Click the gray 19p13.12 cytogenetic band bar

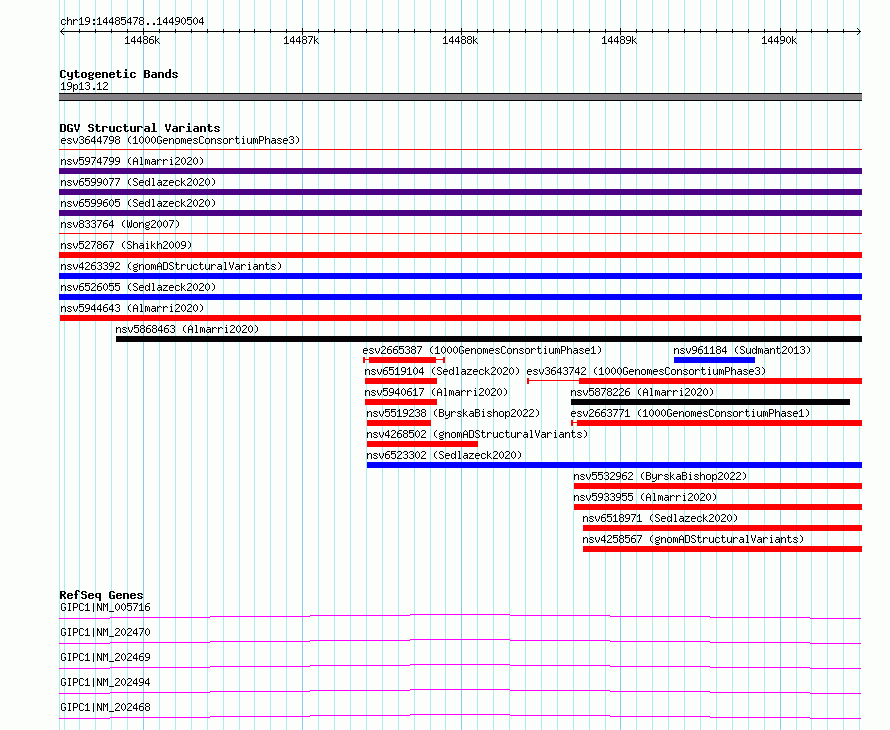[x=460, y=97]
